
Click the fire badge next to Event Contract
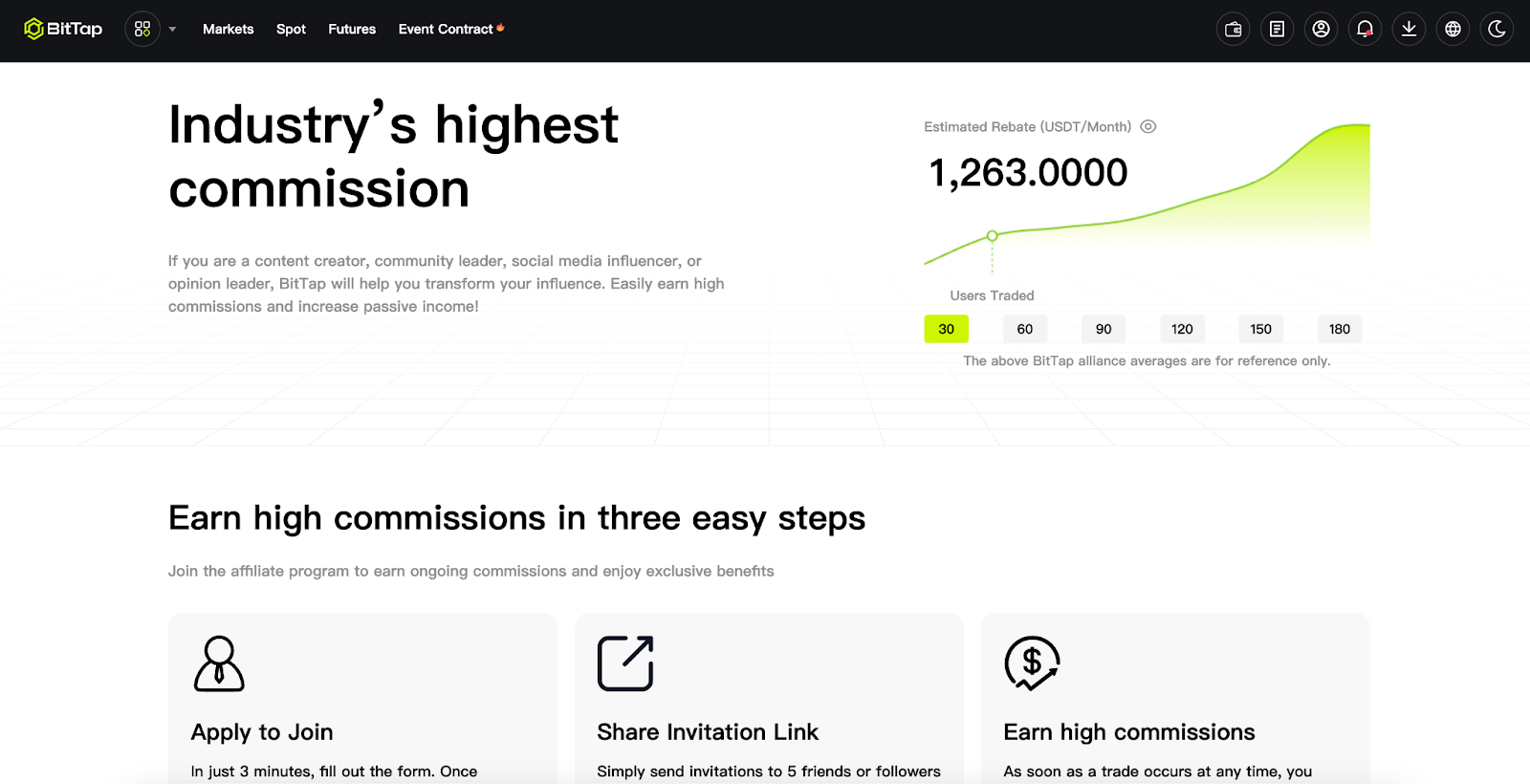point(500,28)
